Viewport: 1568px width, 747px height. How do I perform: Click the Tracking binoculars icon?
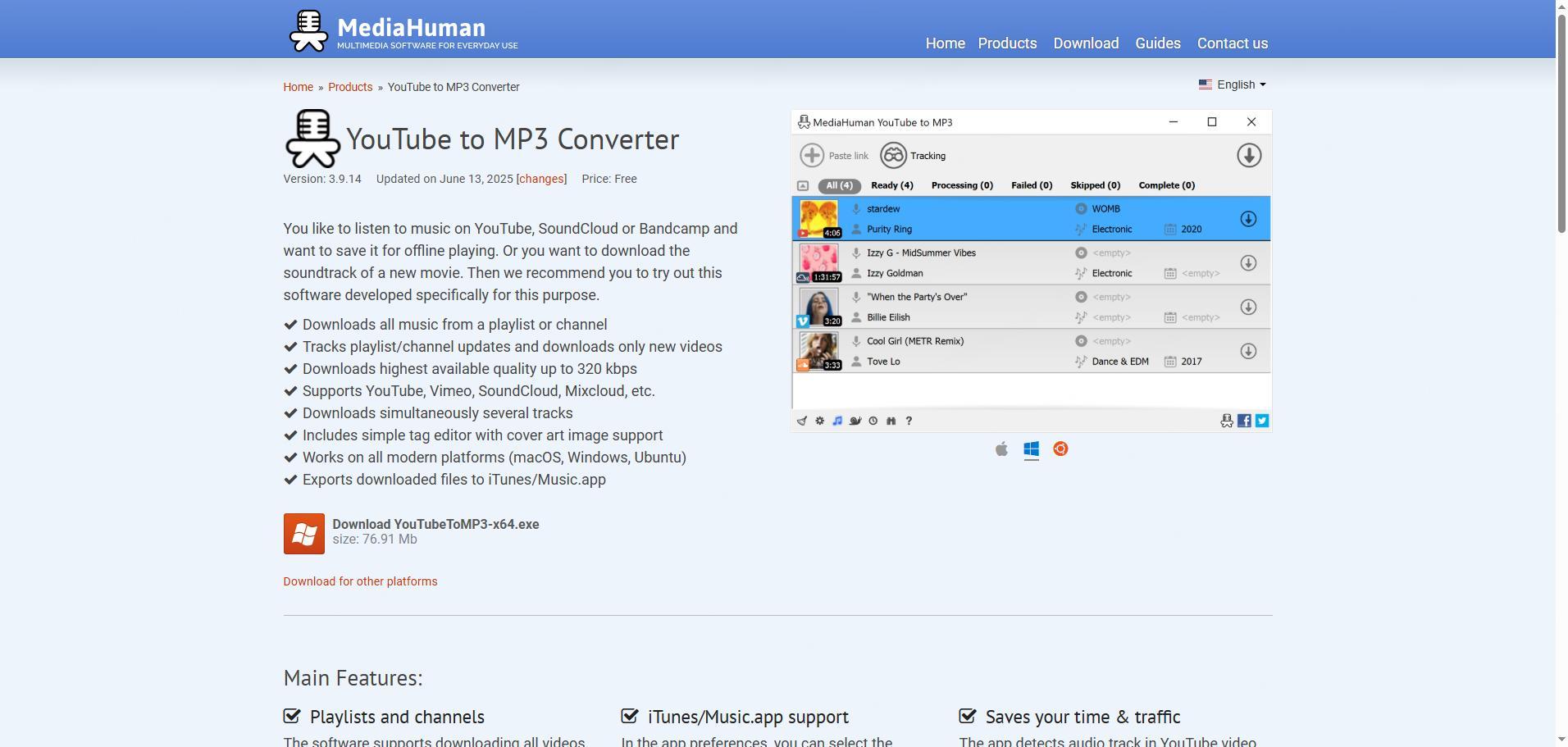(x=893, y=156)
